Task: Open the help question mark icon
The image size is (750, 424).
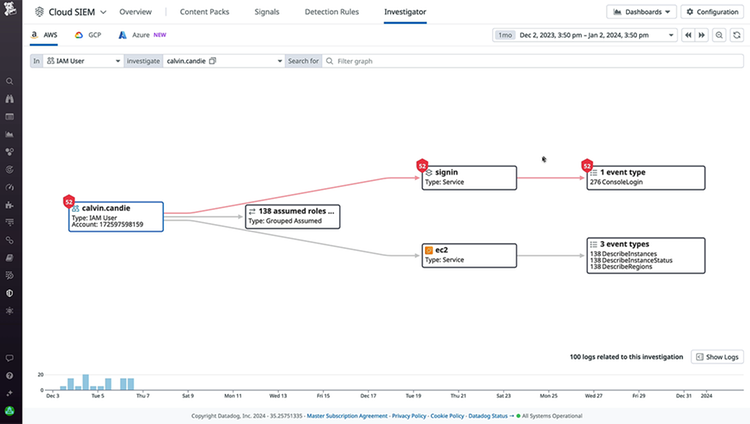Action: pos(10,376)
